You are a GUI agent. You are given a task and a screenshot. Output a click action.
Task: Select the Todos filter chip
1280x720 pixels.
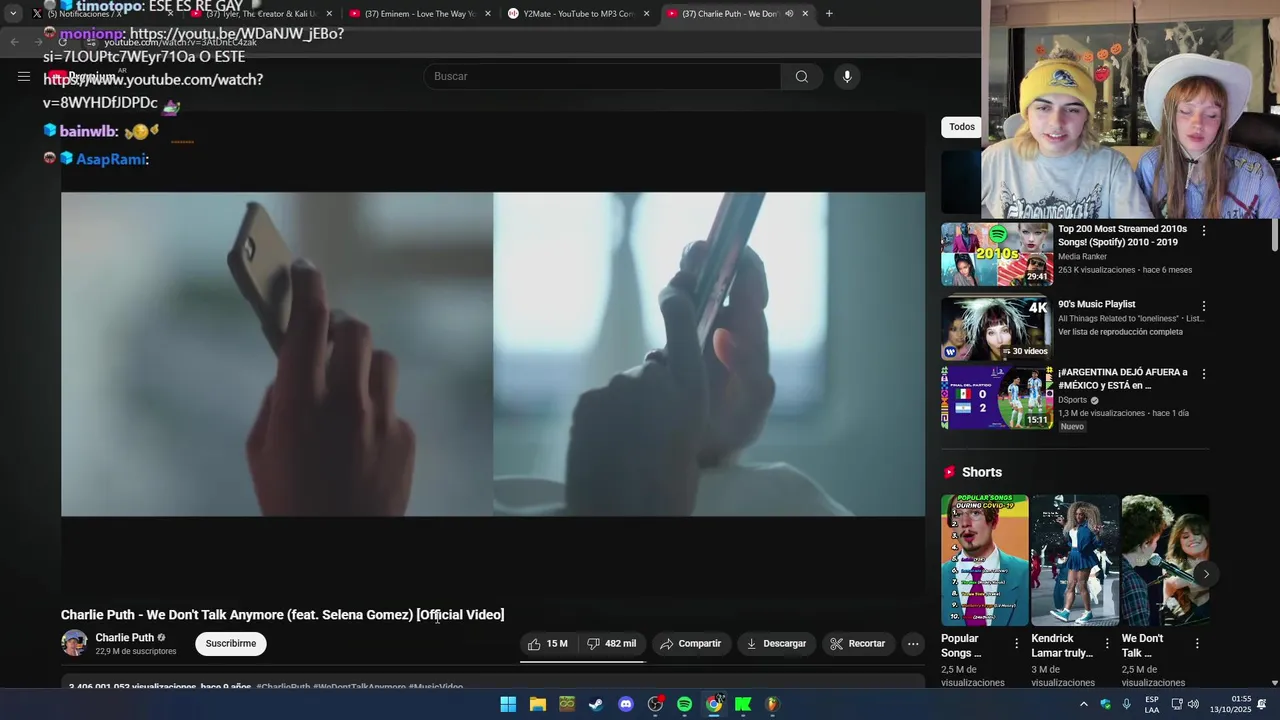pos(962,127)
